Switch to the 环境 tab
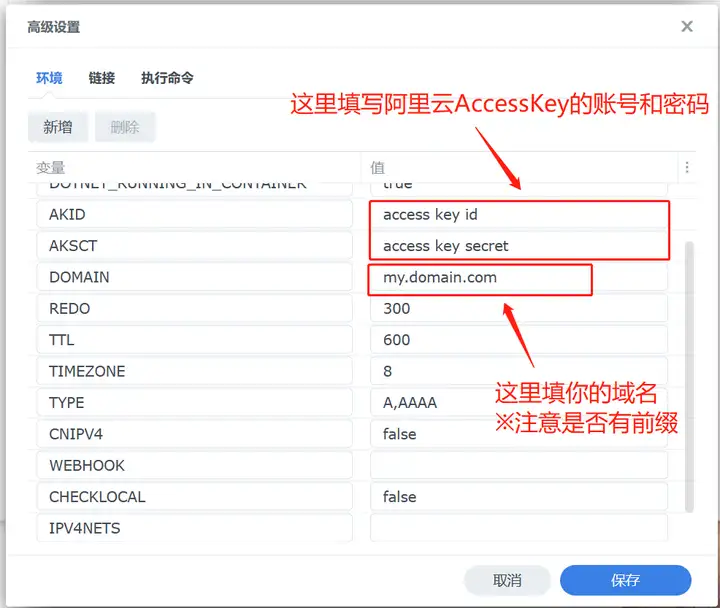The image size is (720, 608). (49, 78)
